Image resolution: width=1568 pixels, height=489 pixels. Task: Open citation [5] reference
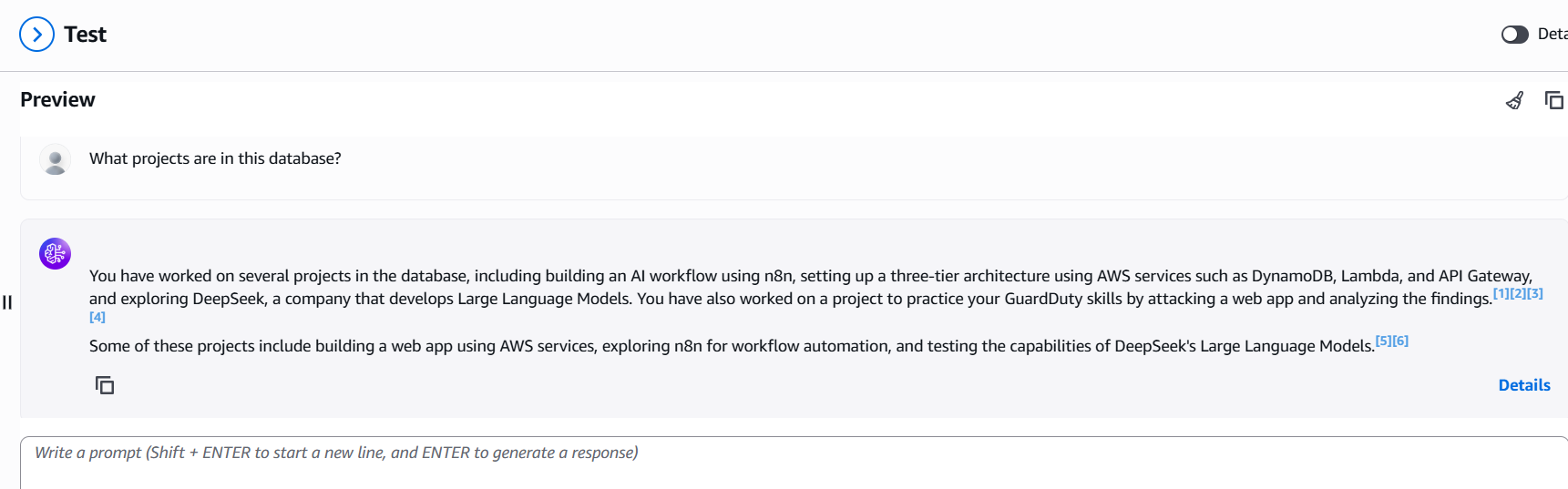click(1383, 341)
